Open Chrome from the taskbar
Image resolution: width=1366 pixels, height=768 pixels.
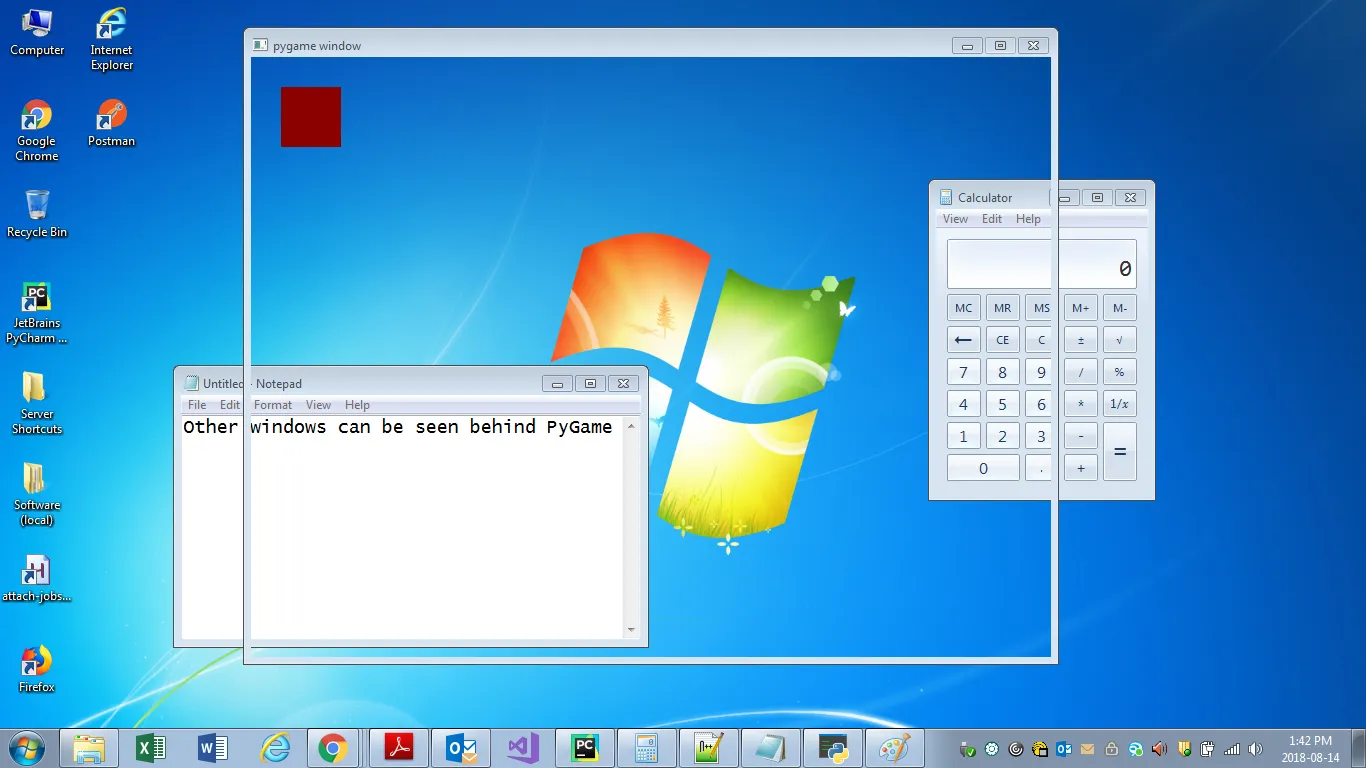tap(333, 748)
